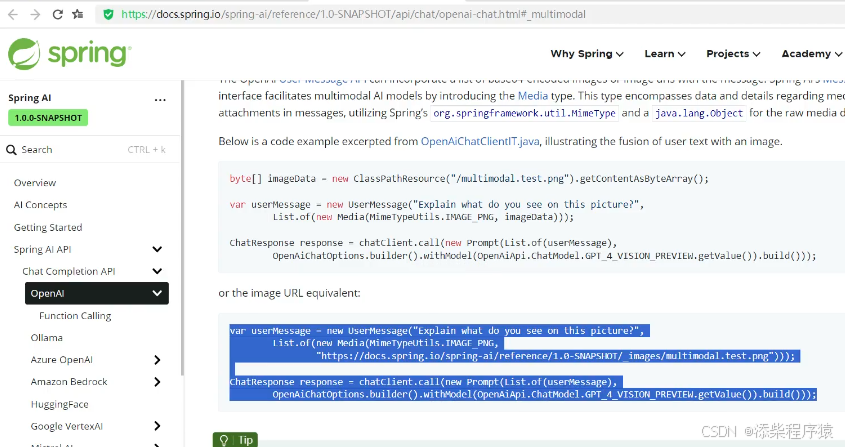Click the search magnifier icon
This screenshot has height=447, width=845.
11,150
